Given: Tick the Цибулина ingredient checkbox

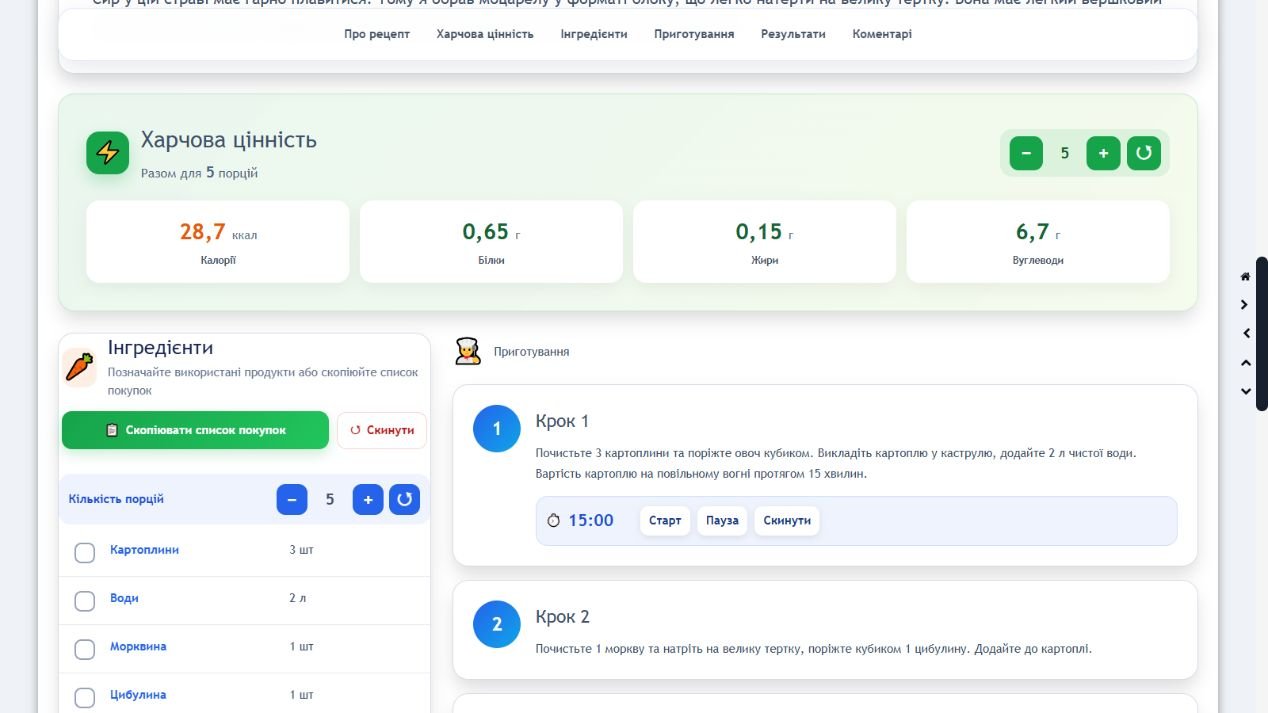Looking at the screenshot, I should 85,697.
